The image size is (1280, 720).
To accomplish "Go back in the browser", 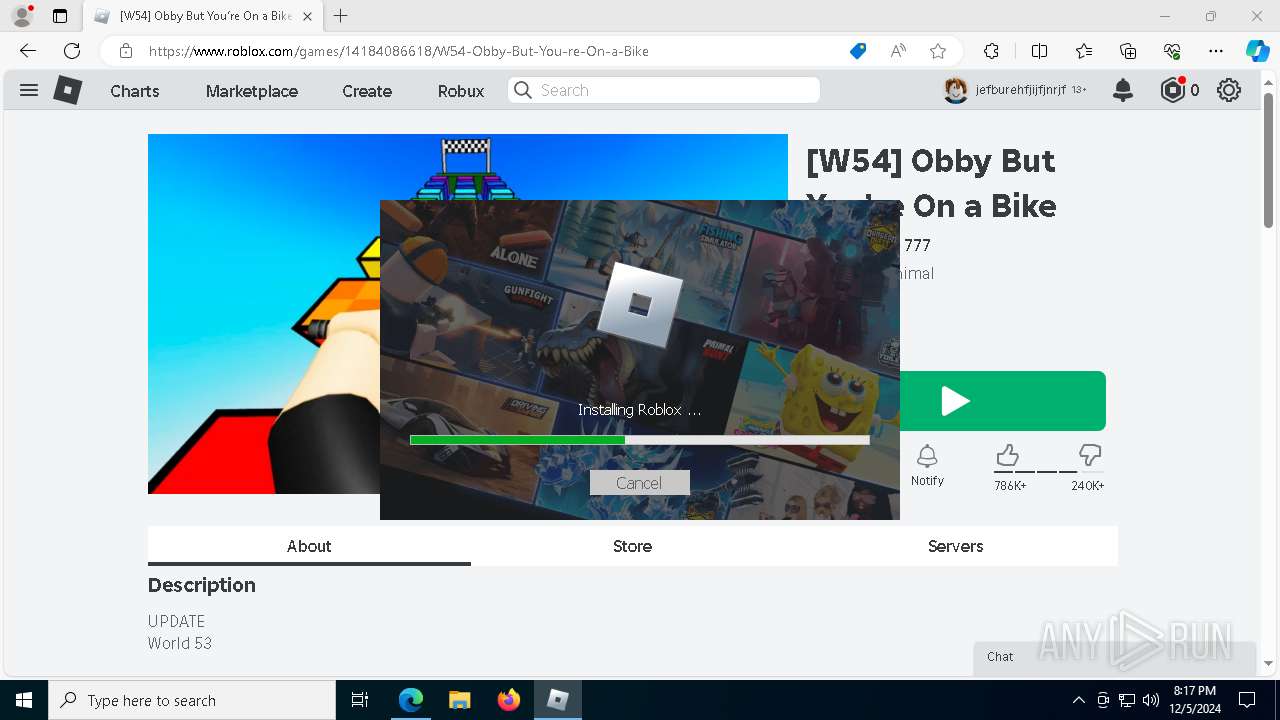I will point(28,51).
